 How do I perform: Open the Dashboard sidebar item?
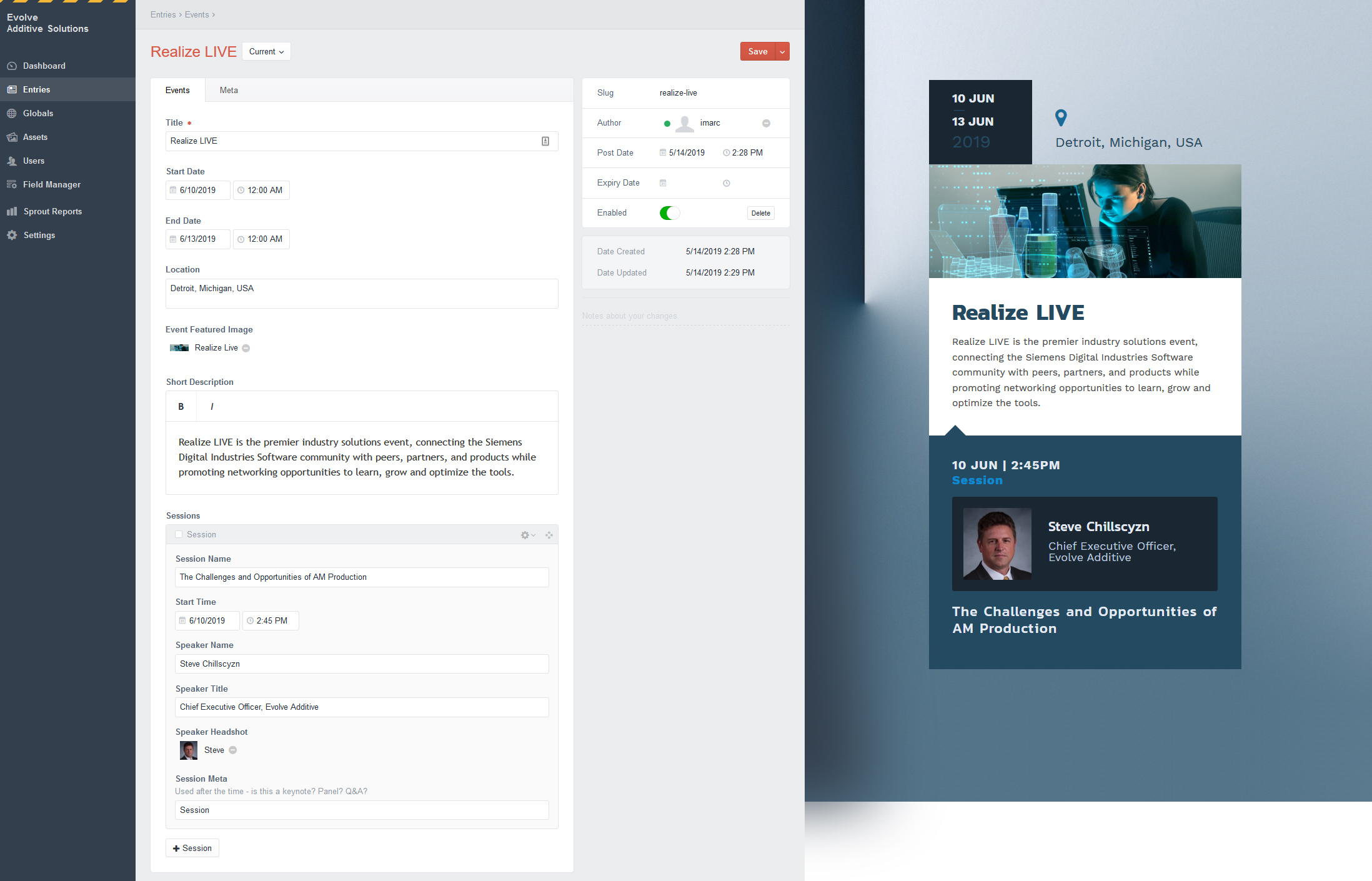67,66
